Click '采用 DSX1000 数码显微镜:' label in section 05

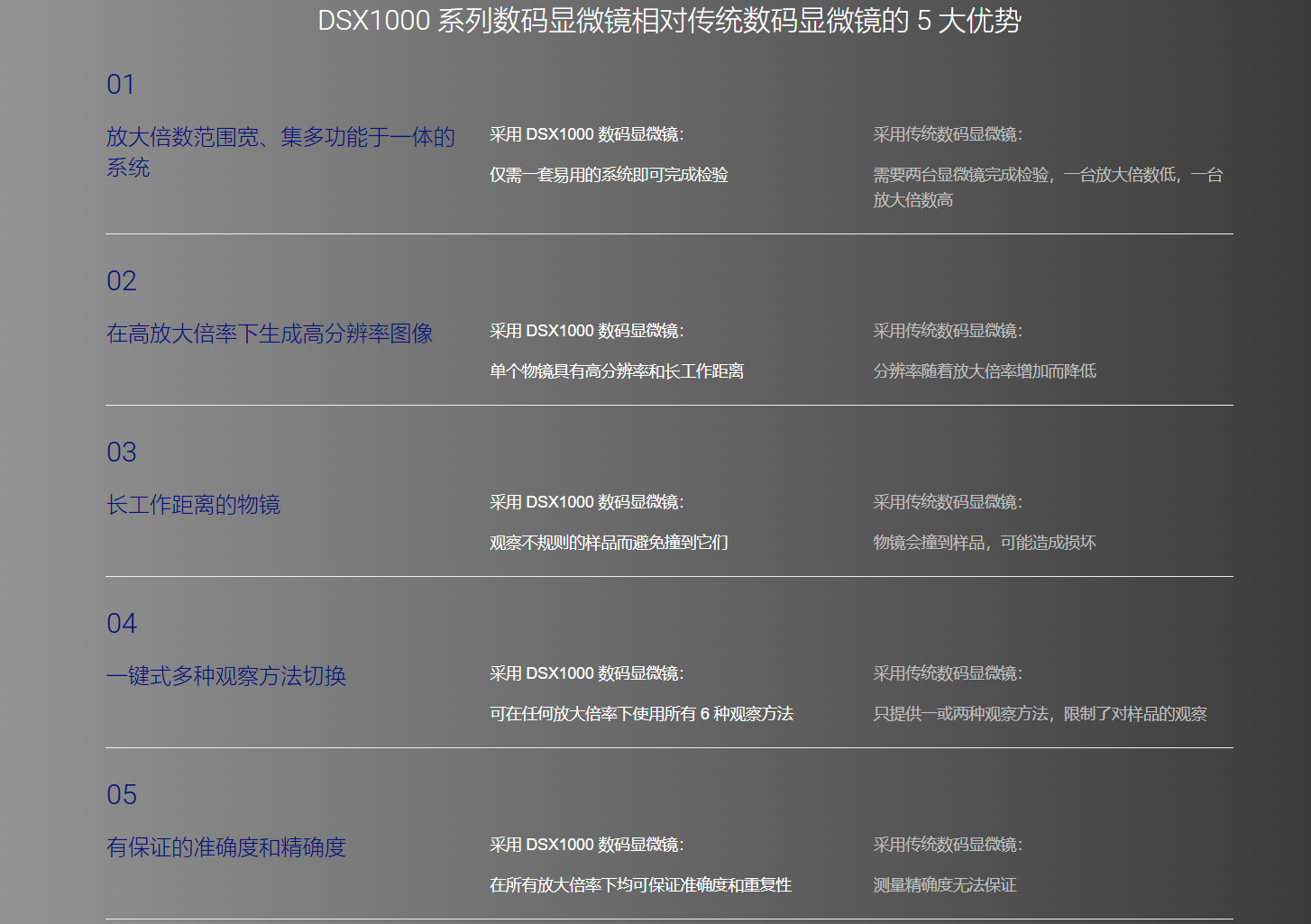click(587, 845)
